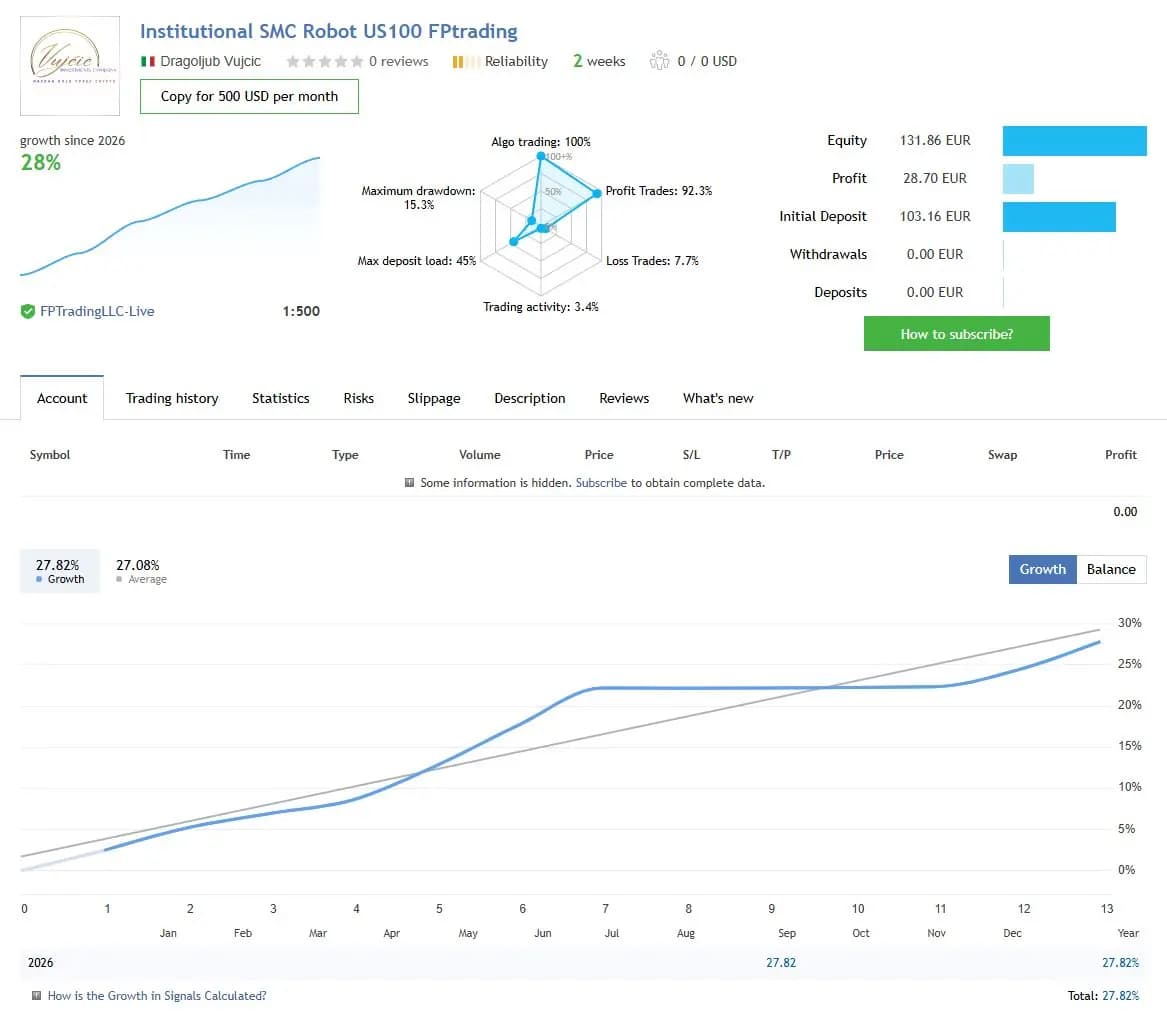Click the Vujcic signal logo thumbnail
This screenshot has height=1027, width=1167.
tap(70, 65)
